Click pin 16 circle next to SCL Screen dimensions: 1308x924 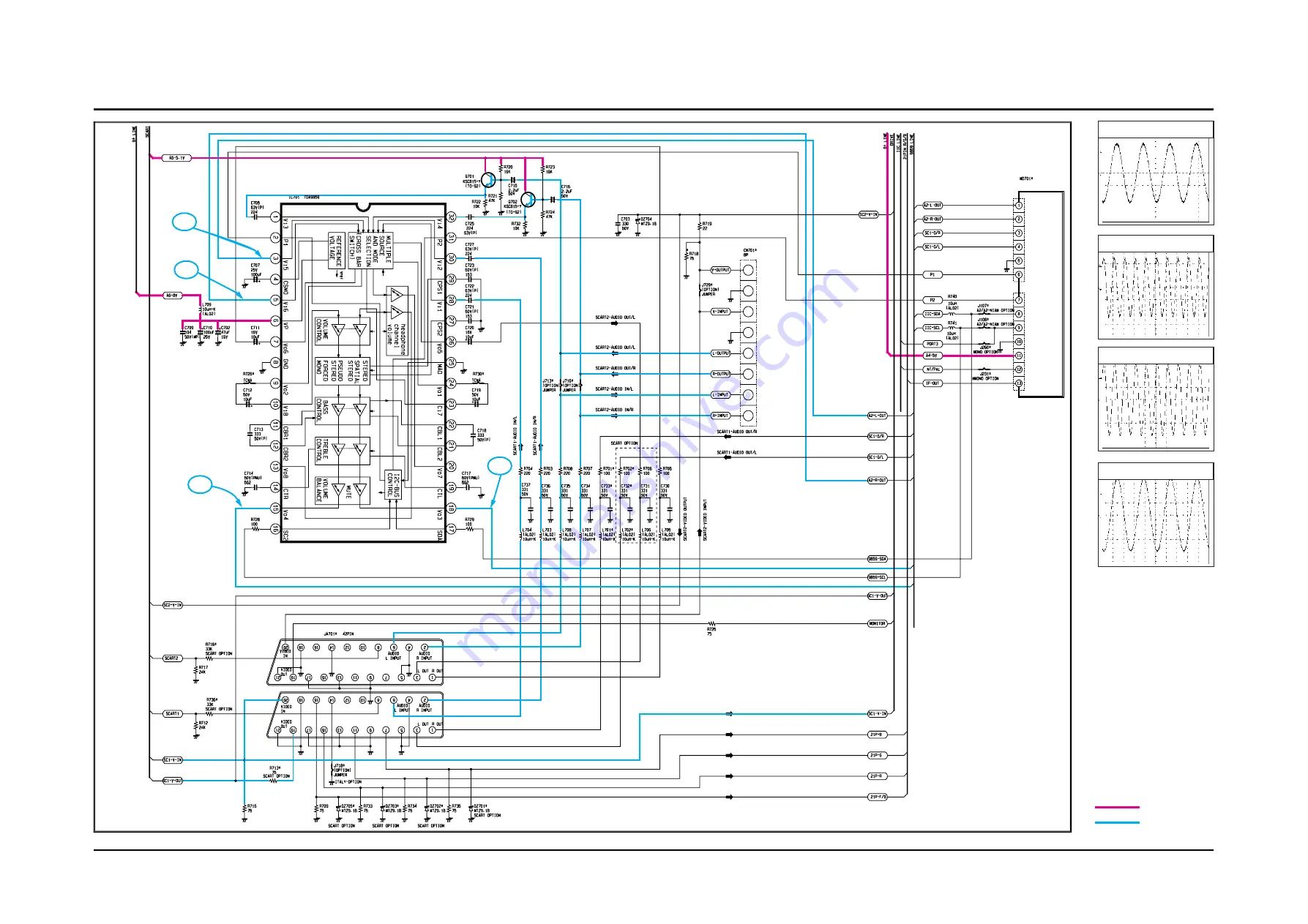click(x=275, y=528)
